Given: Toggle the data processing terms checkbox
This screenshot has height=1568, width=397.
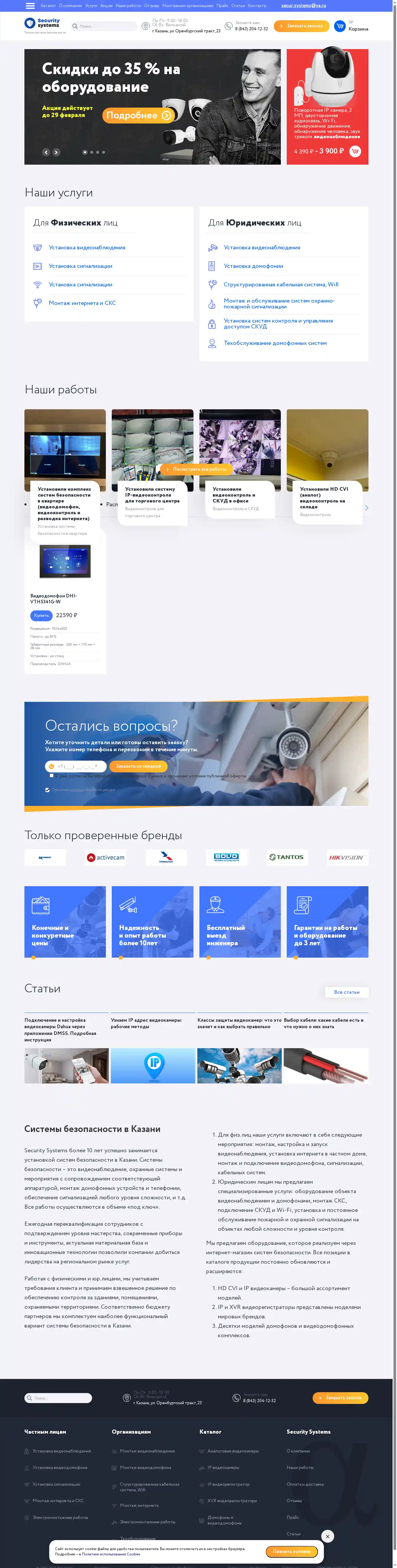Looking at the screenshot, I should (x=48, y=789).
